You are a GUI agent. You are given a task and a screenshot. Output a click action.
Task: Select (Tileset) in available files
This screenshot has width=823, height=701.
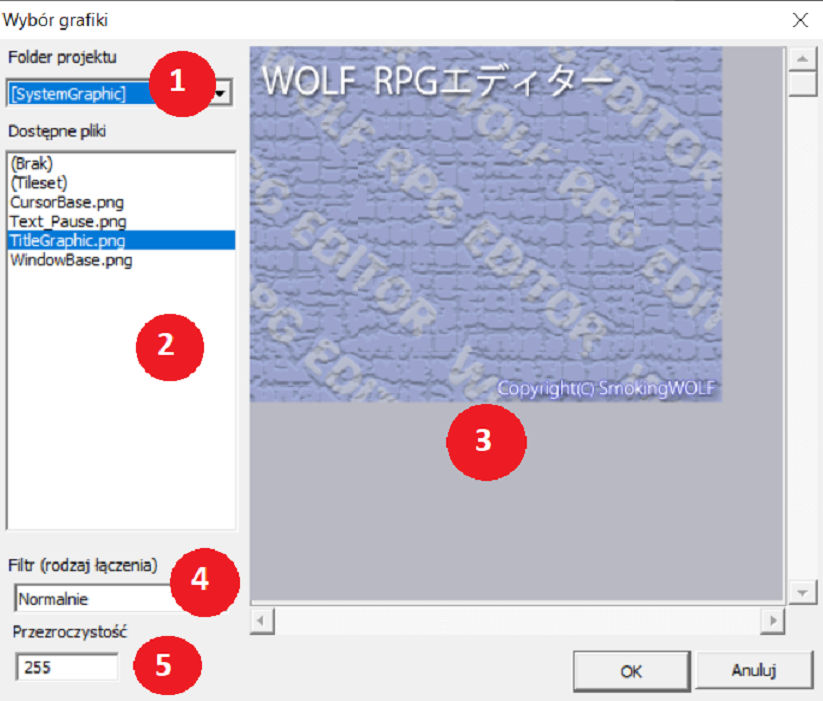click(x=37, y=182)
